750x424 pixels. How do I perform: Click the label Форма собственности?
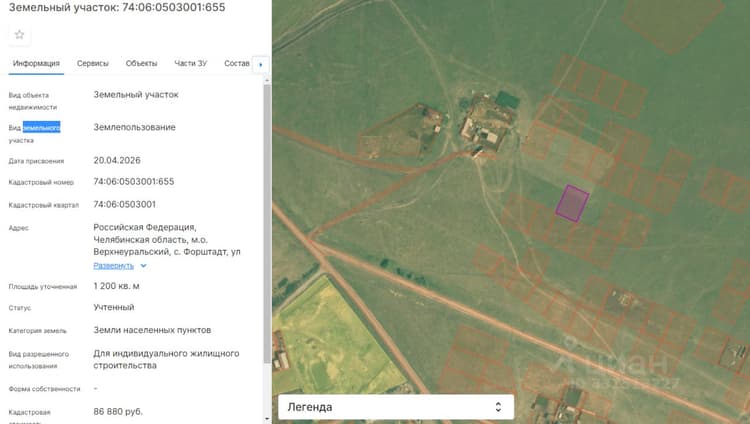click(44, 389)
